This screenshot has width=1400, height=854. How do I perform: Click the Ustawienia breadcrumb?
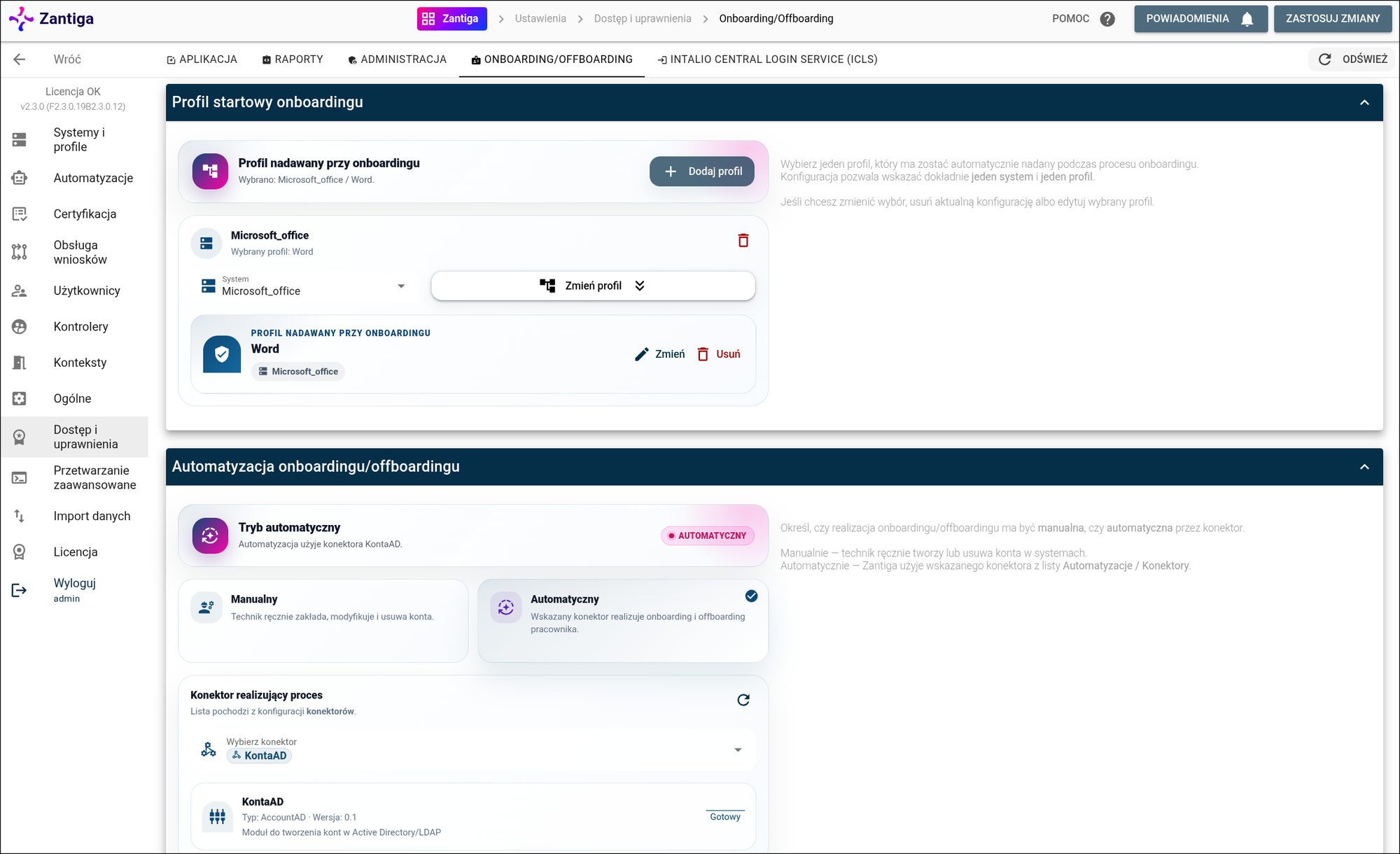tap(540, 19)
